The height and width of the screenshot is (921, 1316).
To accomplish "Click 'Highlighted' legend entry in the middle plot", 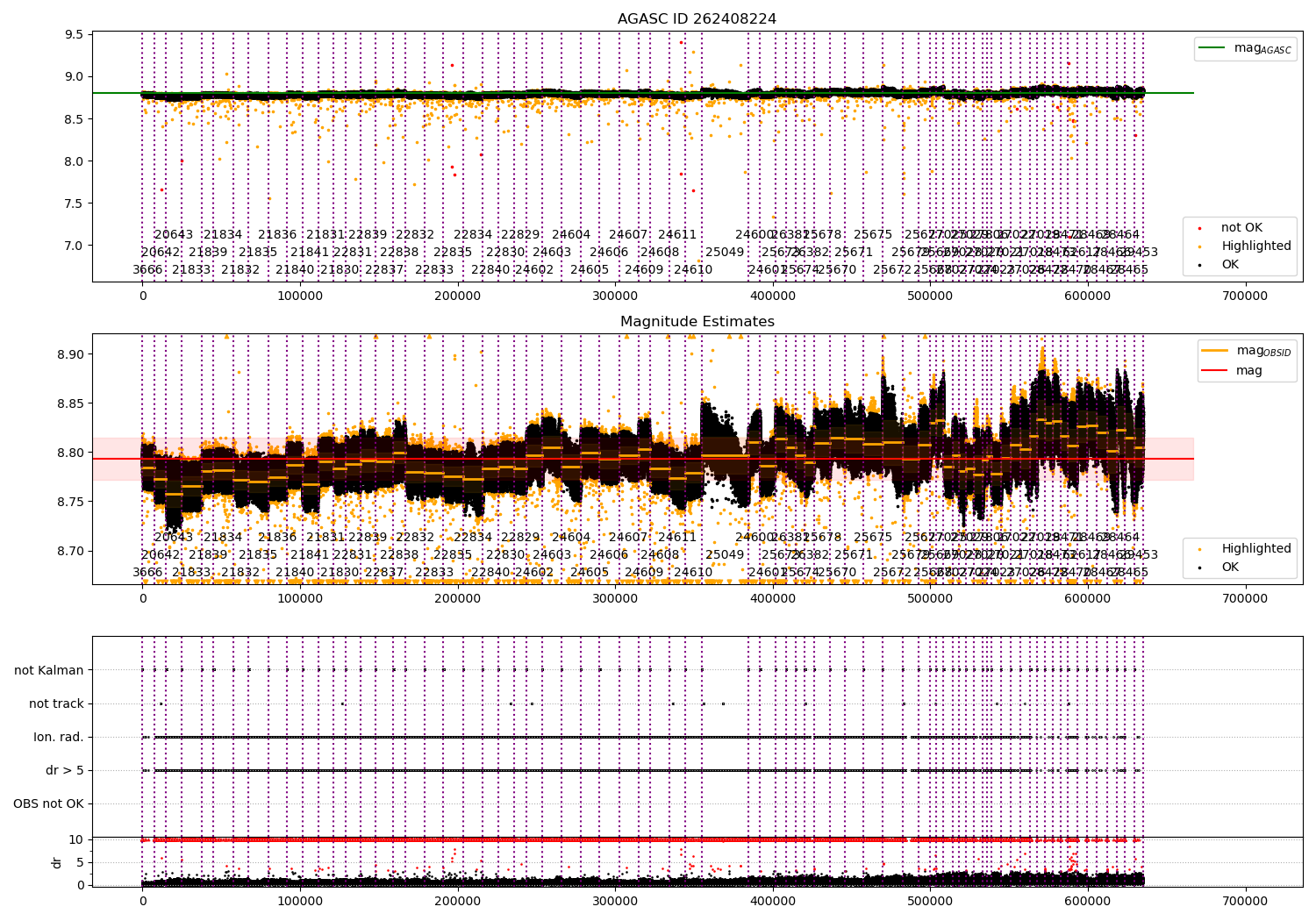I will point(1246,549).
